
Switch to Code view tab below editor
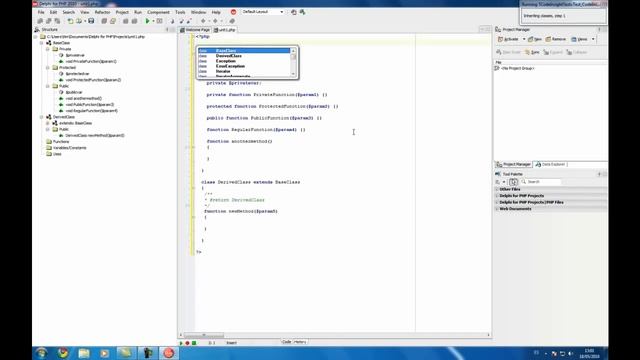(287, 342)
